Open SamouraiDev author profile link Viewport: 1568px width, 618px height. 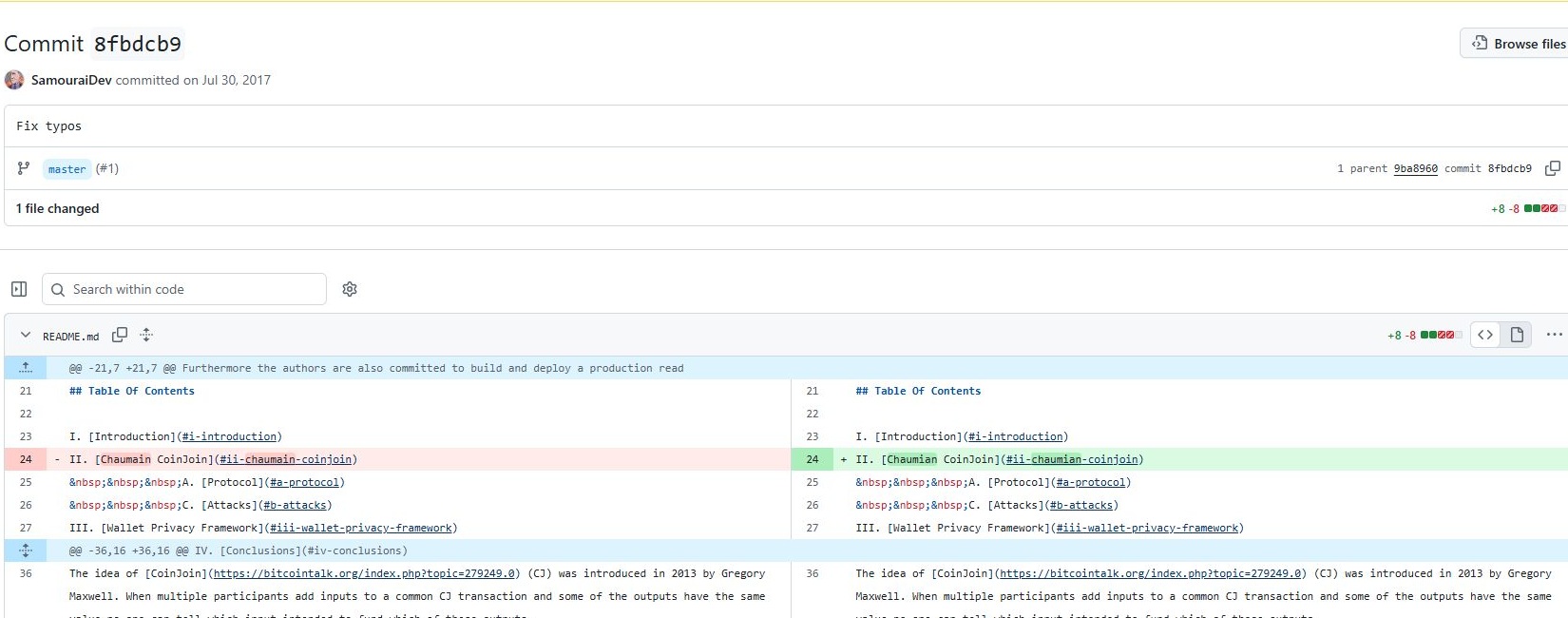(71, 80)
